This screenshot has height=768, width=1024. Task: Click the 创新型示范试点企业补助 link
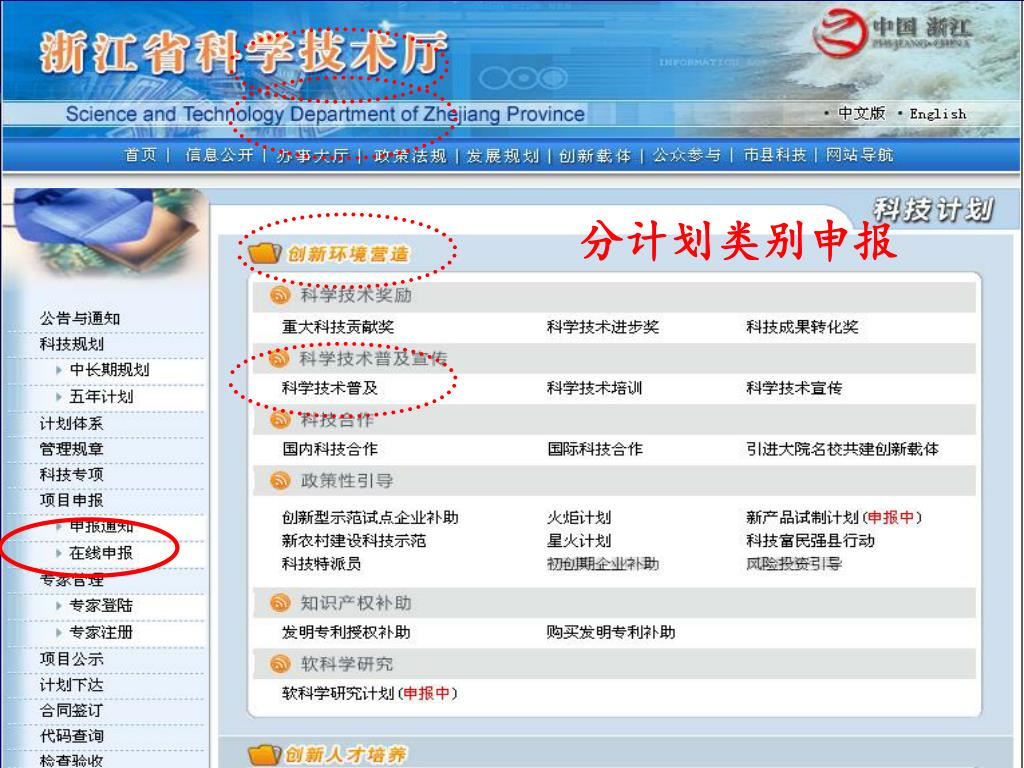click(370, 517)
